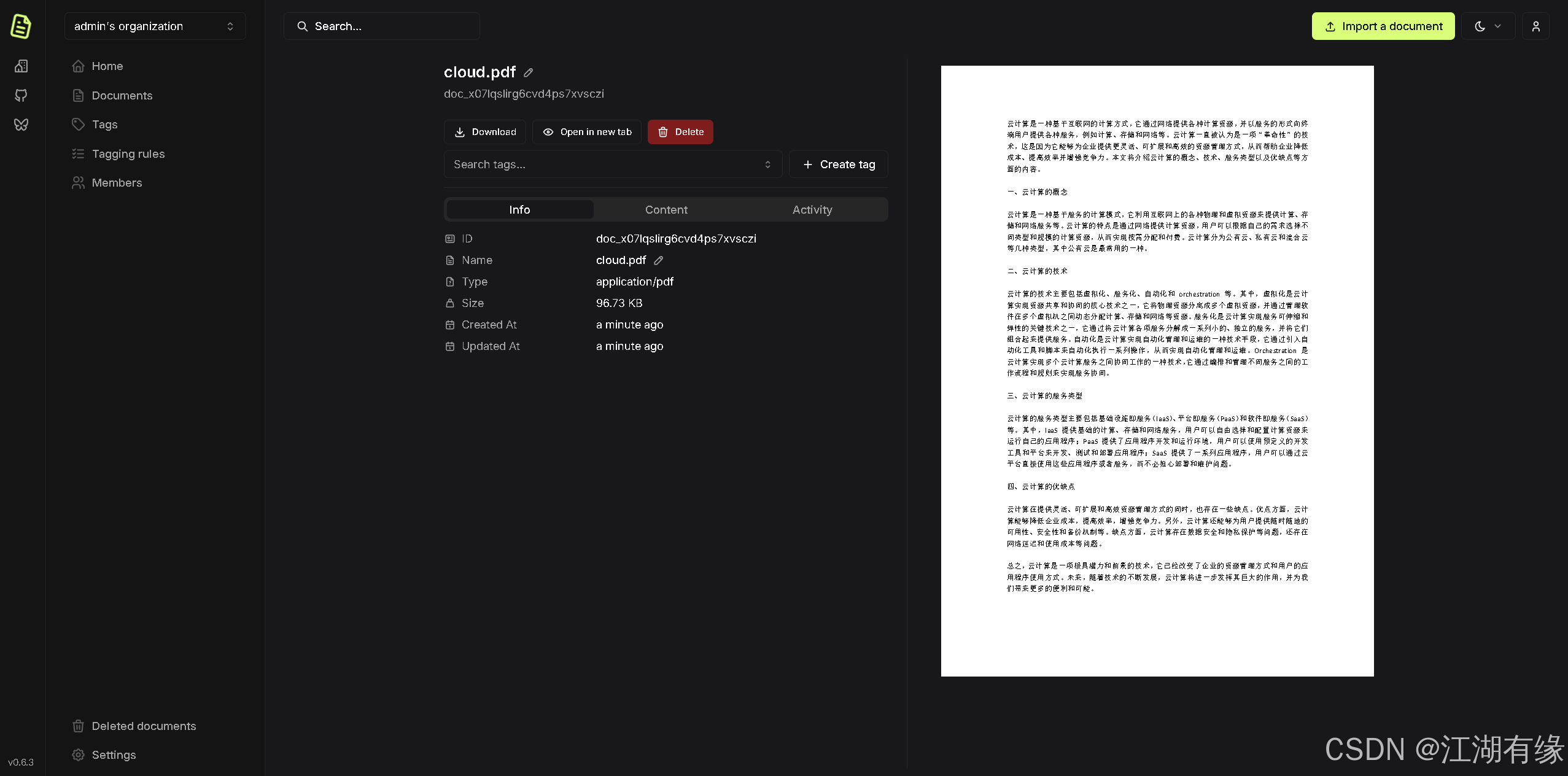Open the GitHub link in the left rail
The height and width of the screenshot is (776, 1568).
(x=21, y=95)
